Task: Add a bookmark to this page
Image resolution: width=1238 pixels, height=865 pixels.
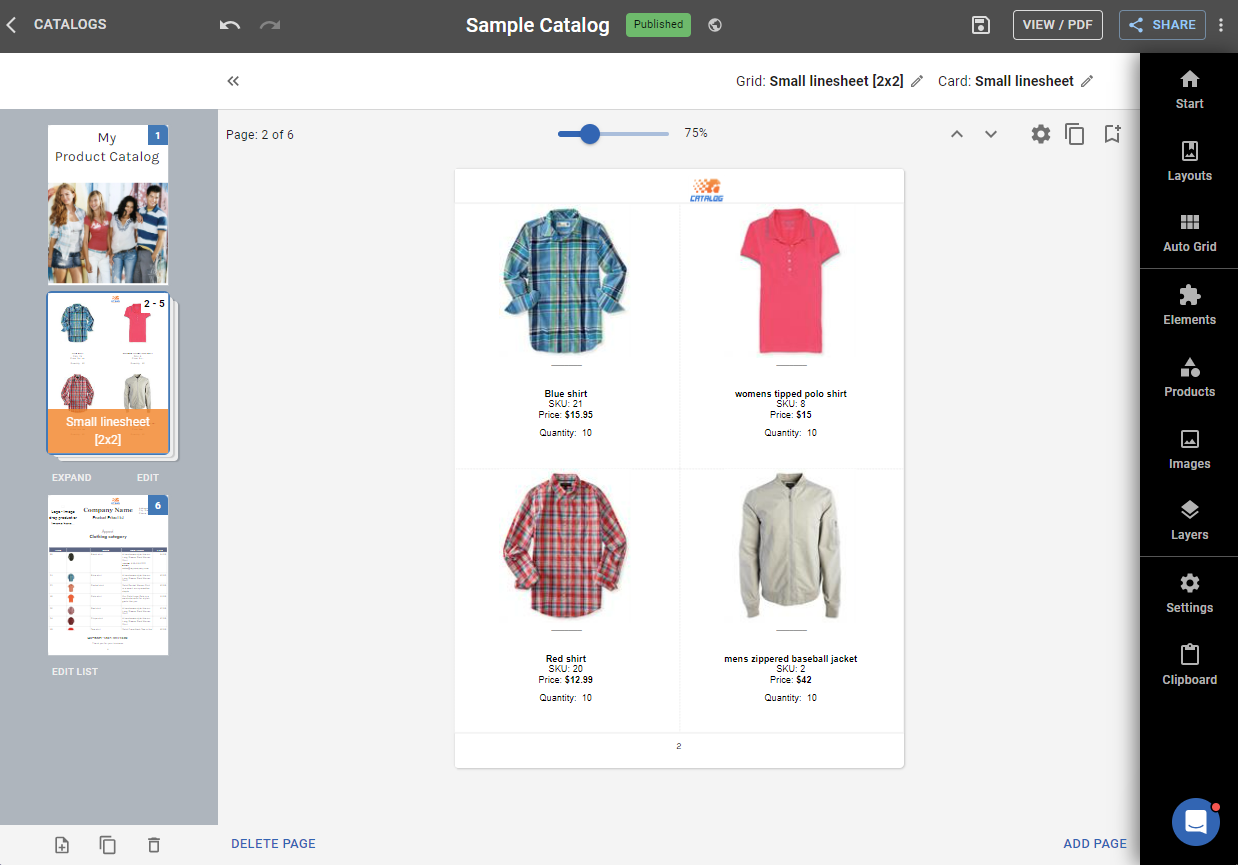Action: pyautogui.click(x=1112, y=134)
